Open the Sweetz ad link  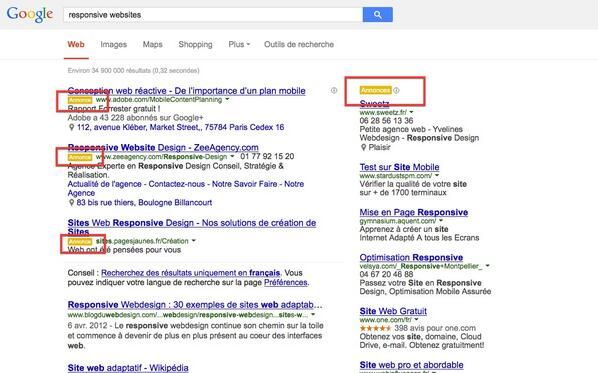tap(375, 104)
